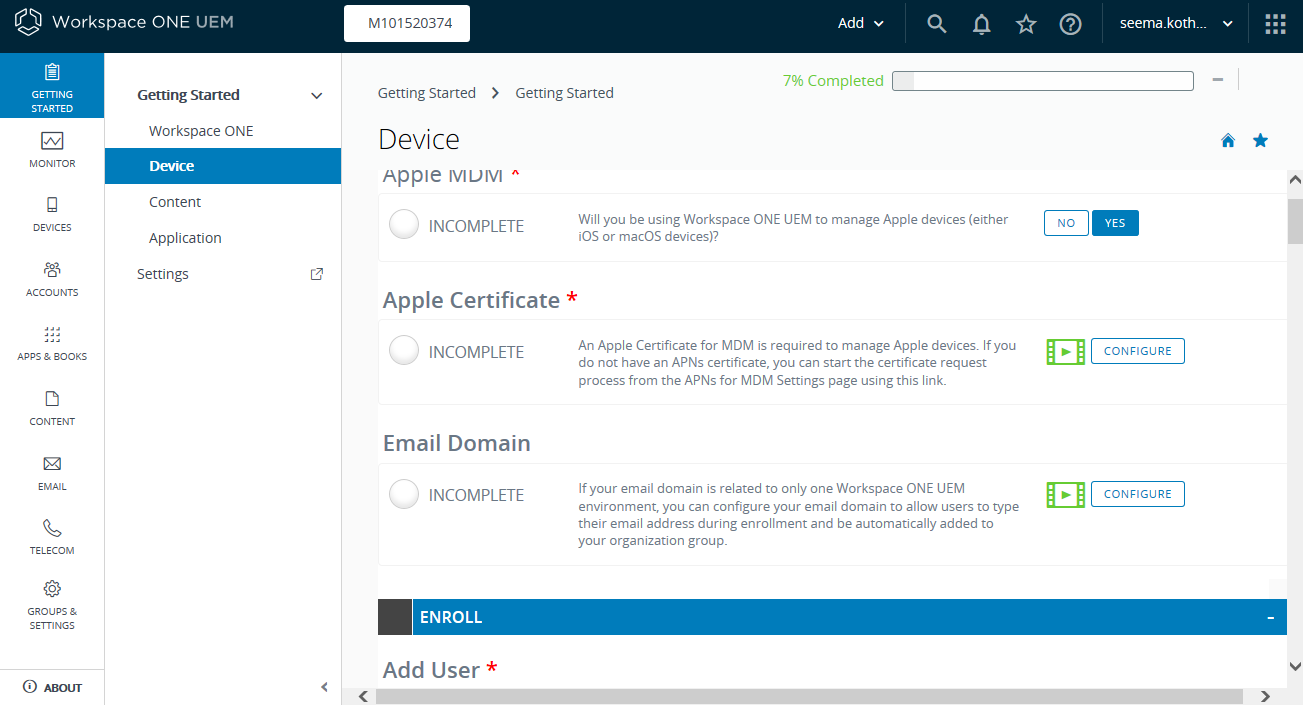The image size is (1303, 705).
Task: Open the M101520374 organization group selector
Action: pos(407,24)
